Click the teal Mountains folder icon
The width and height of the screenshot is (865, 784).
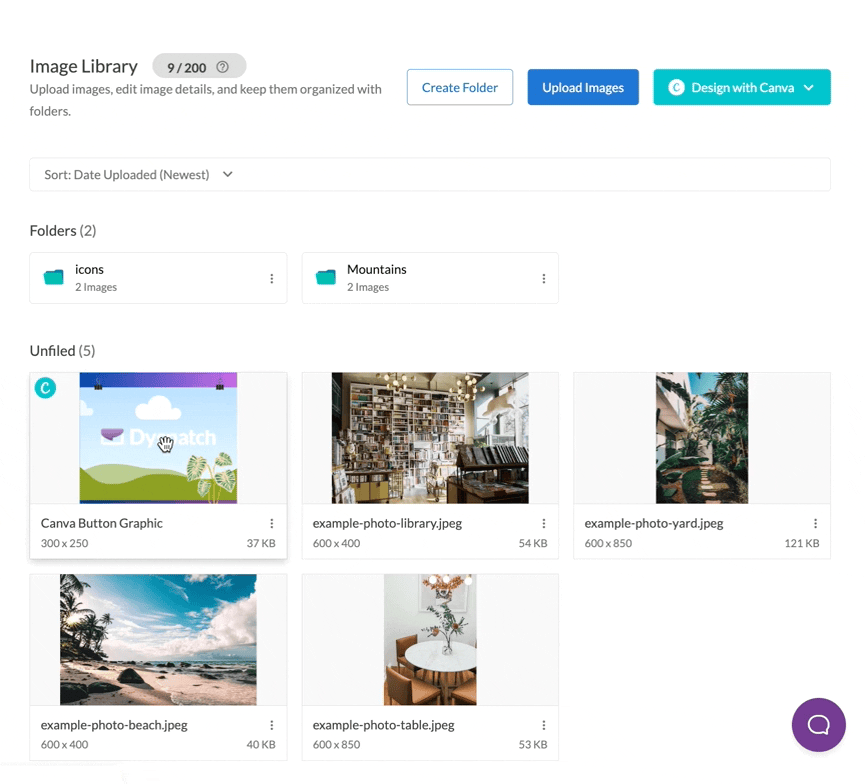(325, 277)
